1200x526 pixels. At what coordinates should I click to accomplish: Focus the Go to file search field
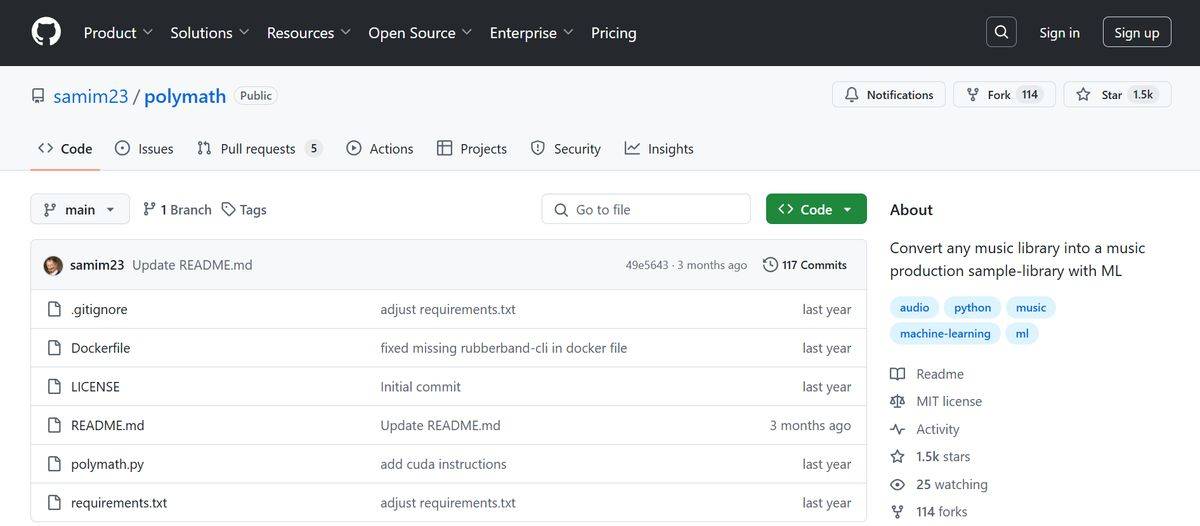(x=646, y=209)
